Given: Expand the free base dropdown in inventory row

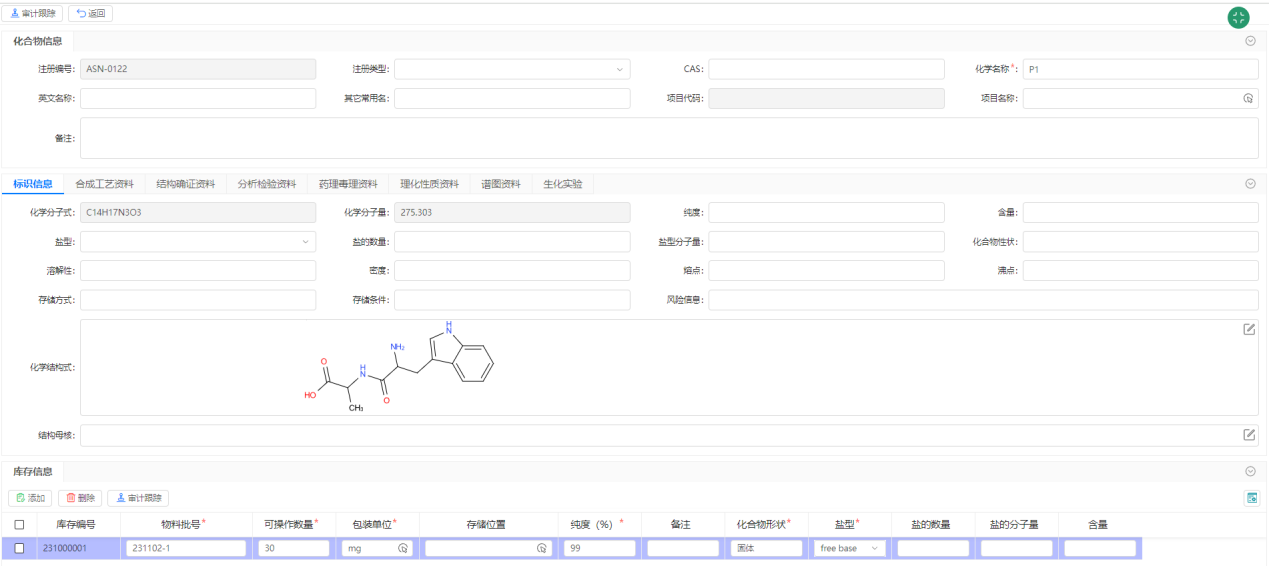Looking at the screenshot, I should coord(875,548).
